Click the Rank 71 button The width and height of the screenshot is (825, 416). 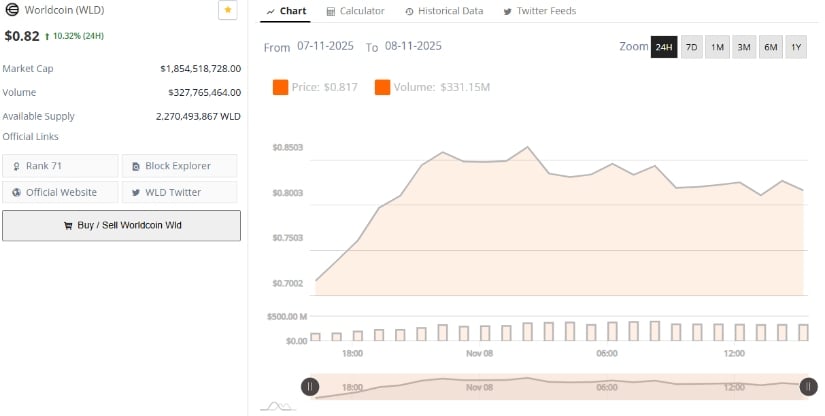point(60,166)
